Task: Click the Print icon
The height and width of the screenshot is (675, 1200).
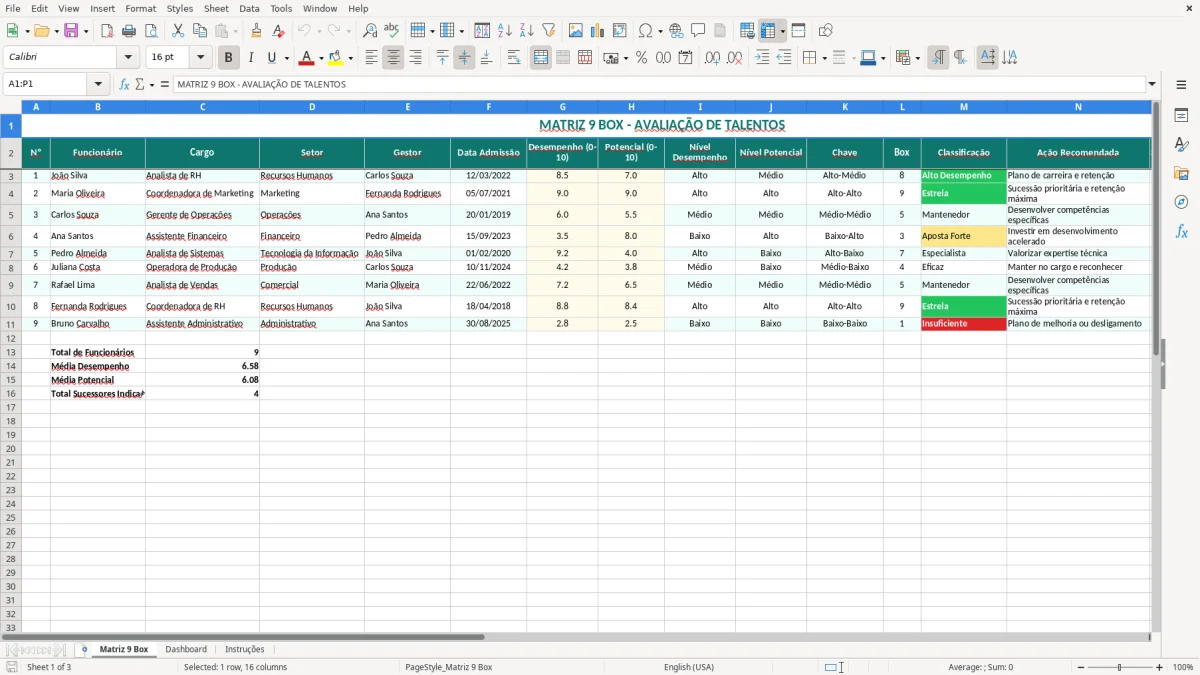Action: tap(129, 31)
